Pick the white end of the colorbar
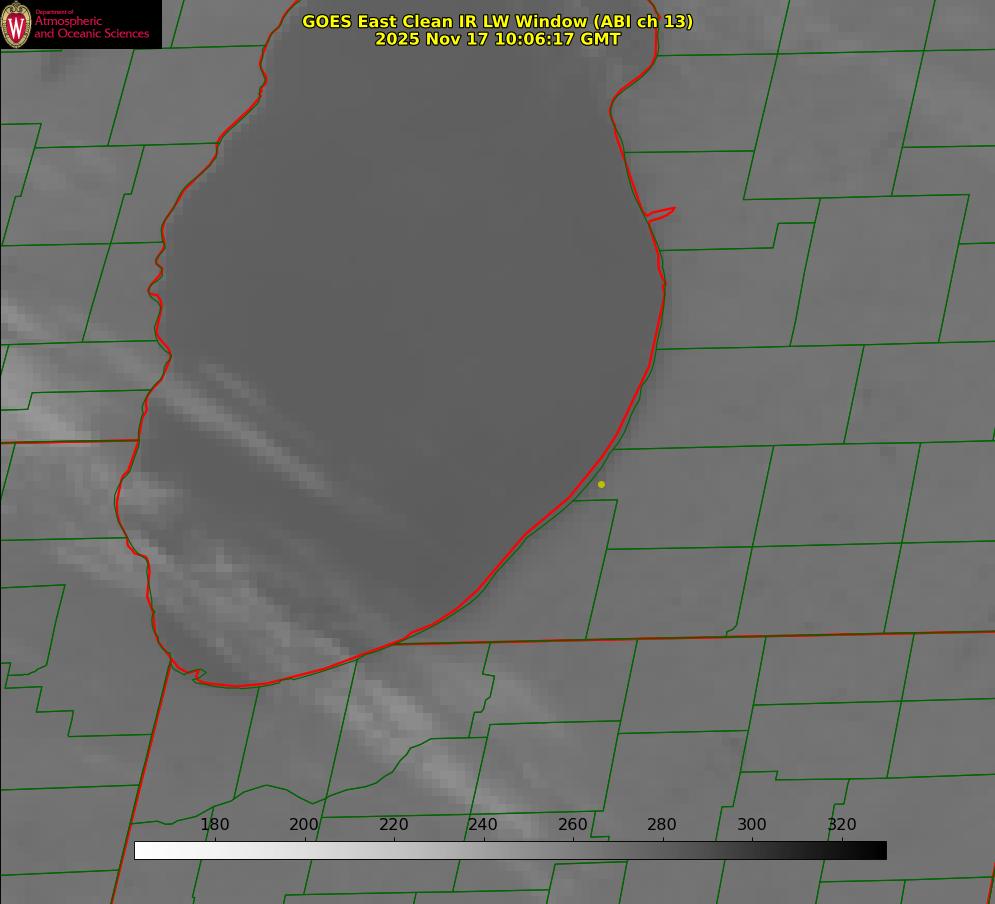The image size is (995, 904). click(140, 850)
